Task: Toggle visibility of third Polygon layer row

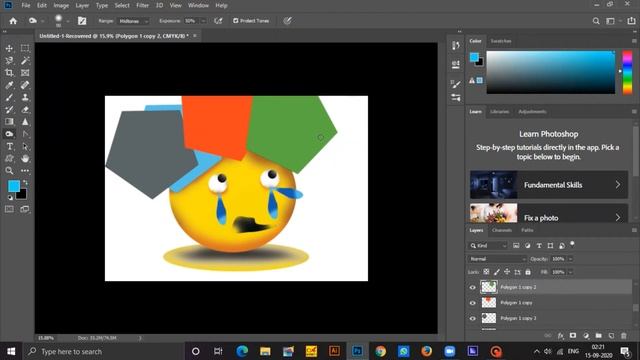Action: [x=473, y=318]
